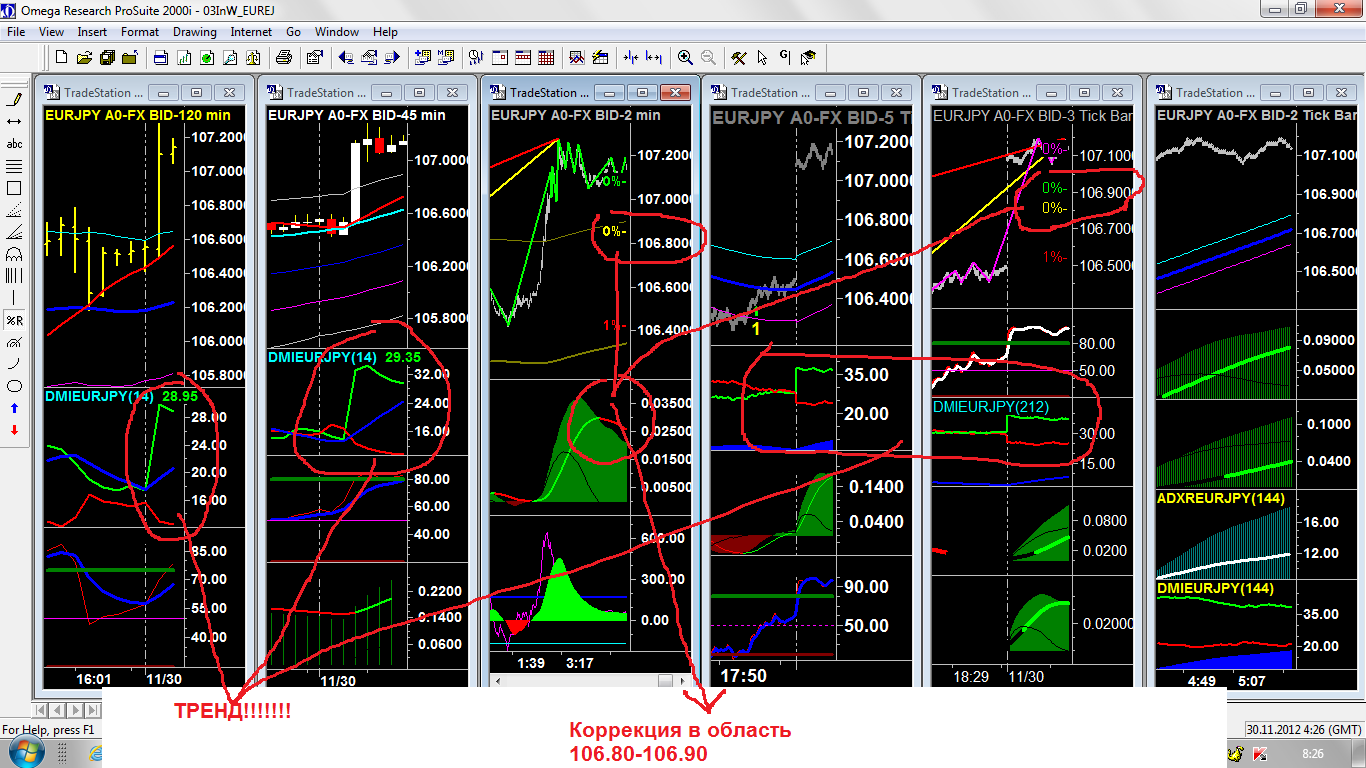
Task: Select the ellipse drawing tool
Action: point(15,386)
